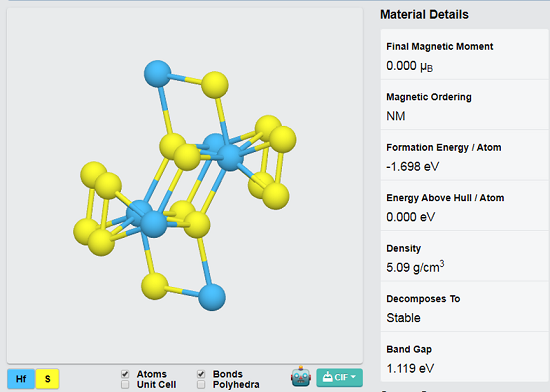Click the blue Hf element legend swatch
The height and width of the screenshot is (392, 550).
(x=21, y=379)
